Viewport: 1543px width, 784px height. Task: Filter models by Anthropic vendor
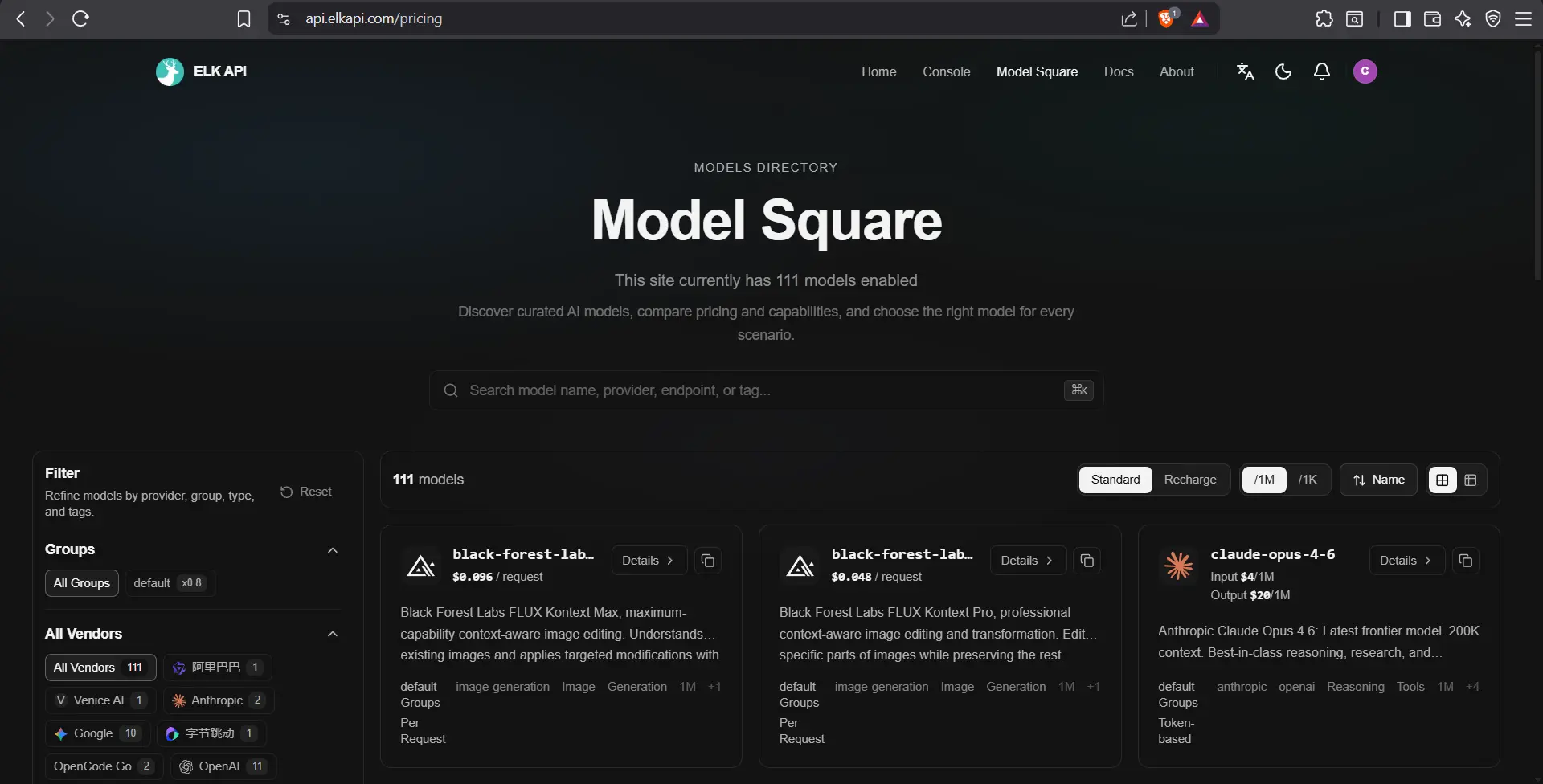219,700
